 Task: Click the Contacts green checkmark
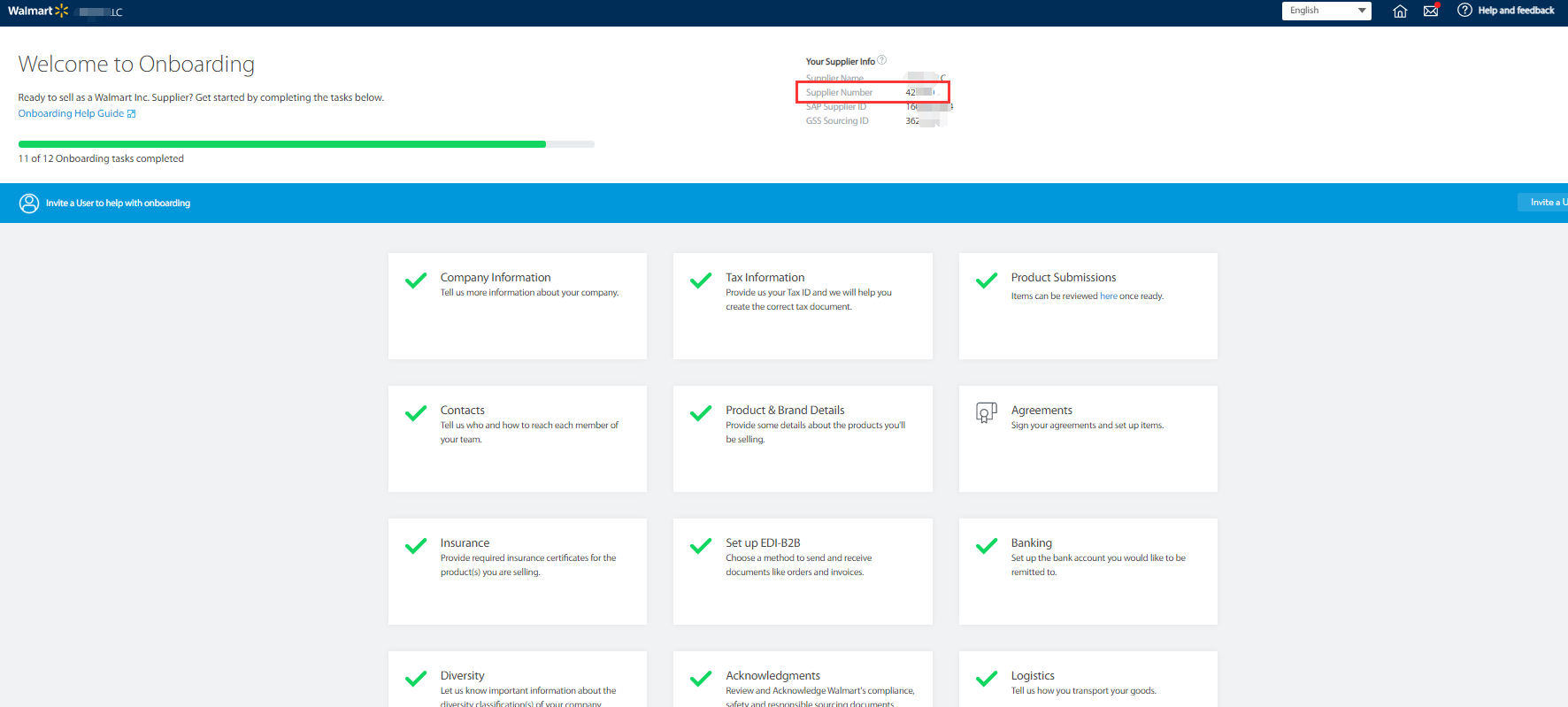(416, 414)
